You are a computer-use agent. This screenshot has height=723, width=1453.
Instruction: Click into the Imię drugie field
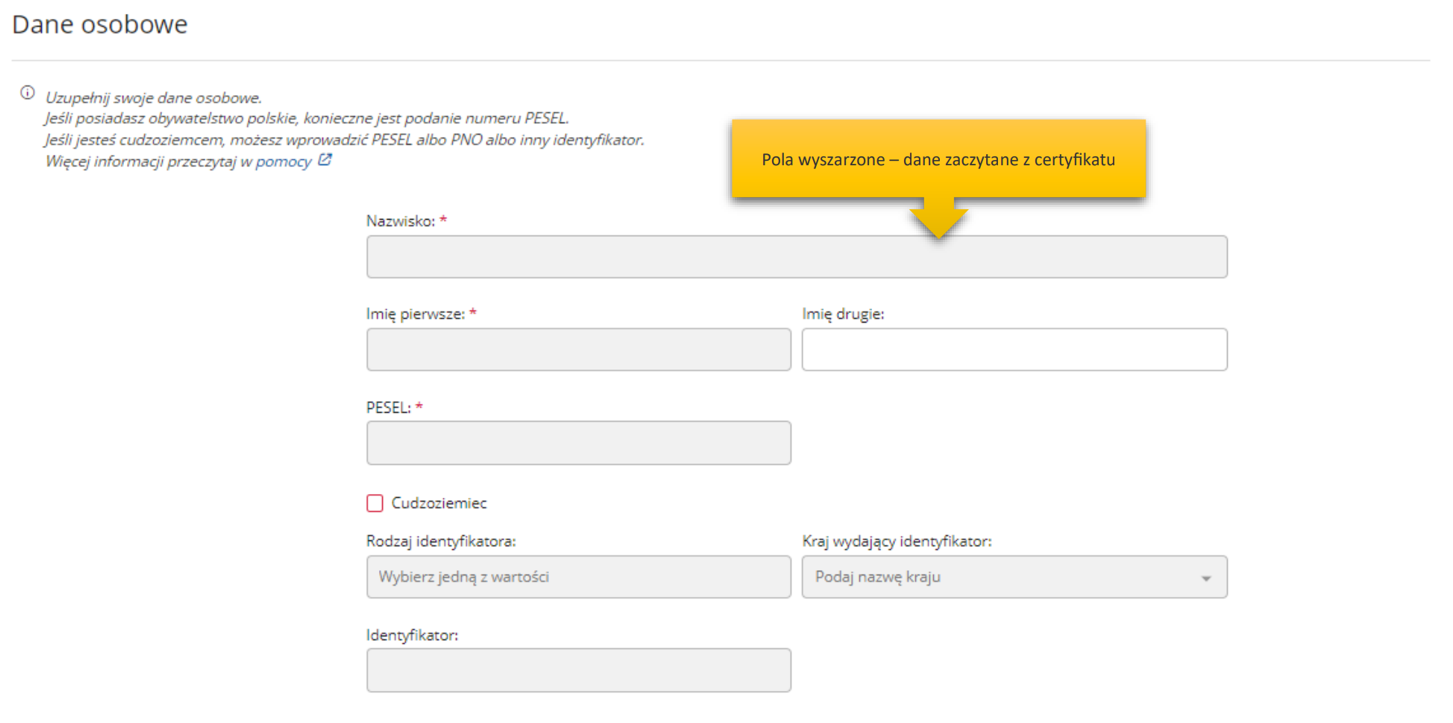(x=1014, y=349)
